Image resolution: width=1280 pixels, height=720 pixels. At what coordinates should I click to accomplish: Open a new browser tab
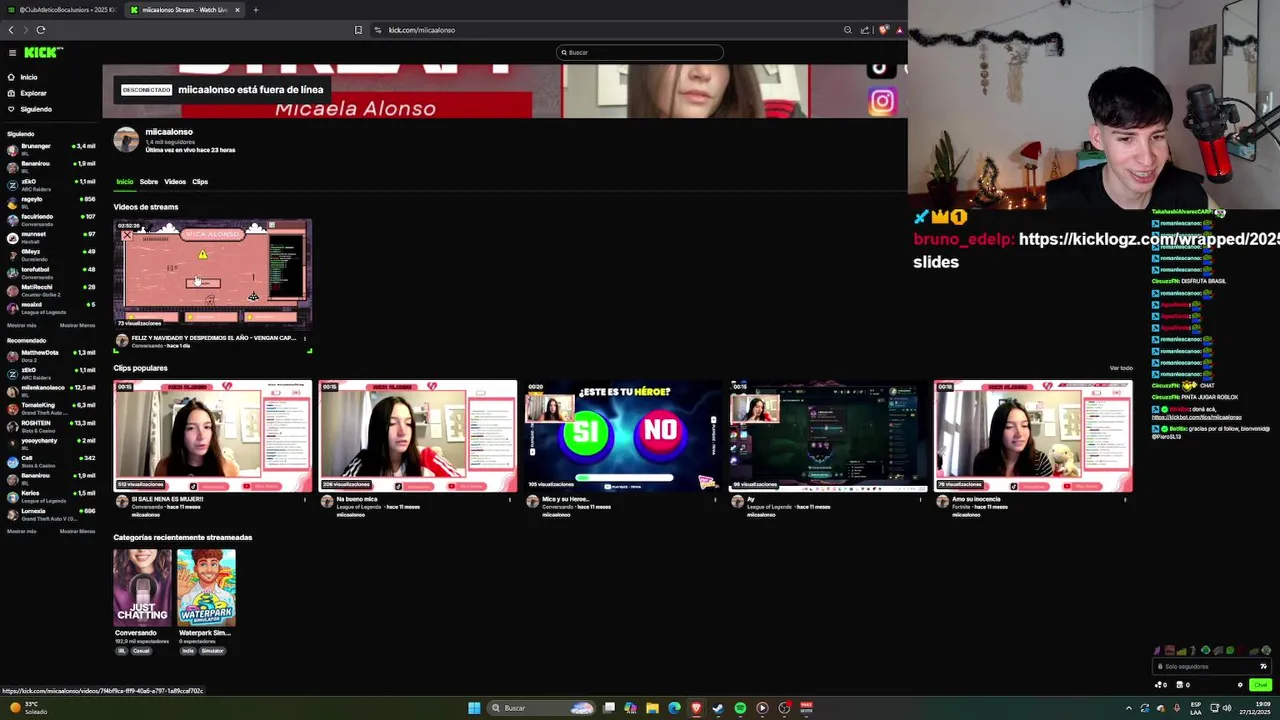(256, 10)
